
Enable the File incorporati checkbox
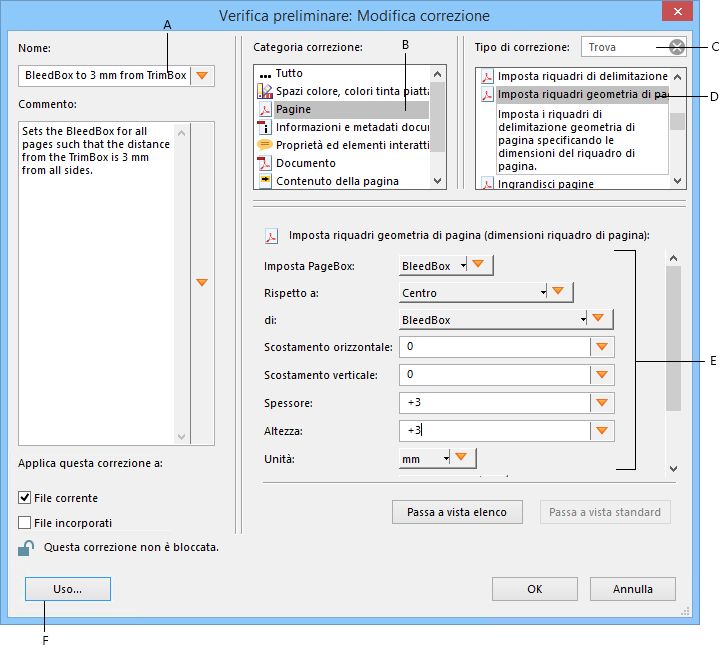(24, 523)
